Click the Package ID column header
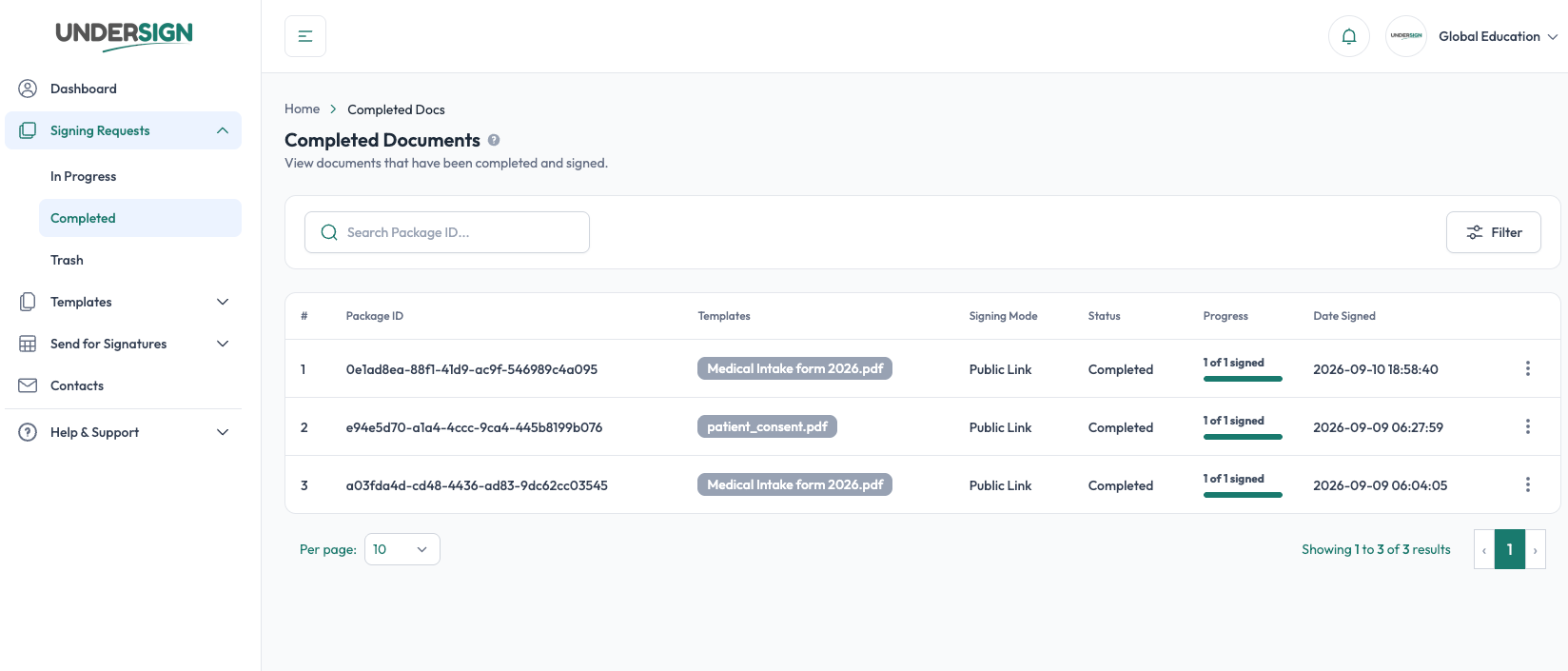This screenshot has width=1568, height=671. pyautogui.click(x=375, y=316)
